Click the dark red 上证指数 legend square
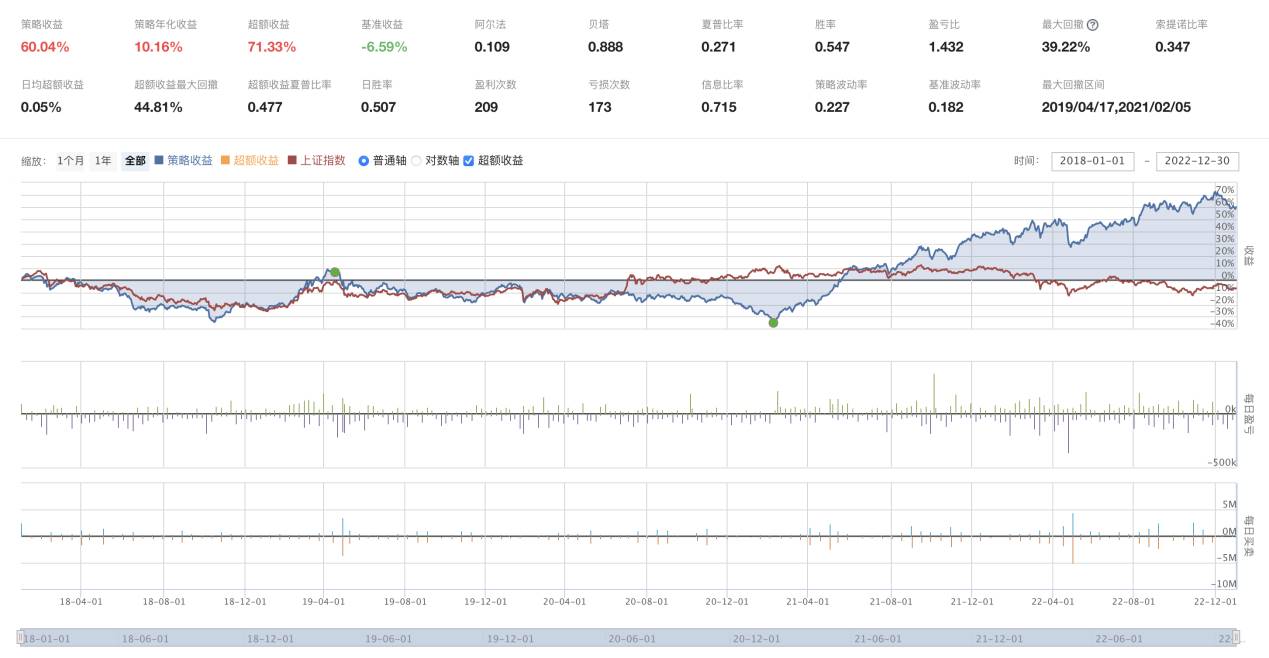This screenshot has width=1269, height=658. coord(292,161)
